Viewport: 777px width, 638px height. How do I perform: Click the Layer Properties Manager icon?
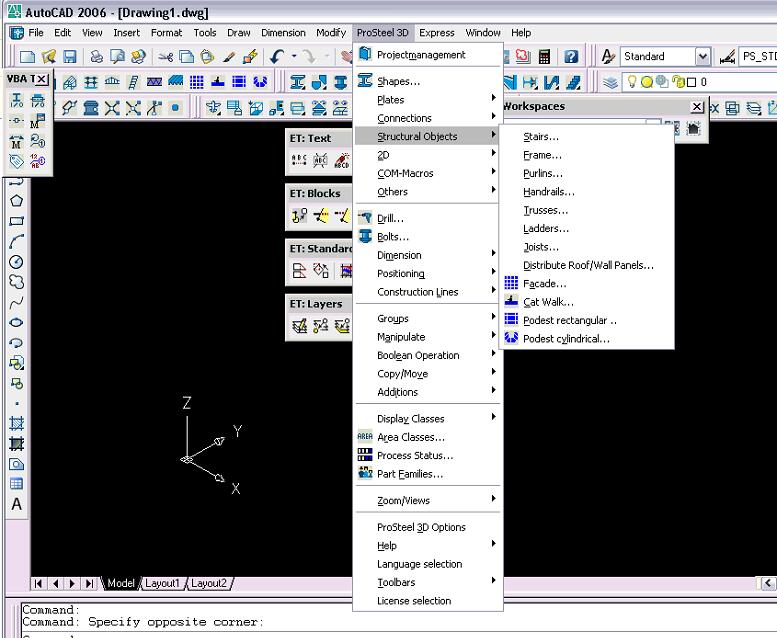point(610,82)
